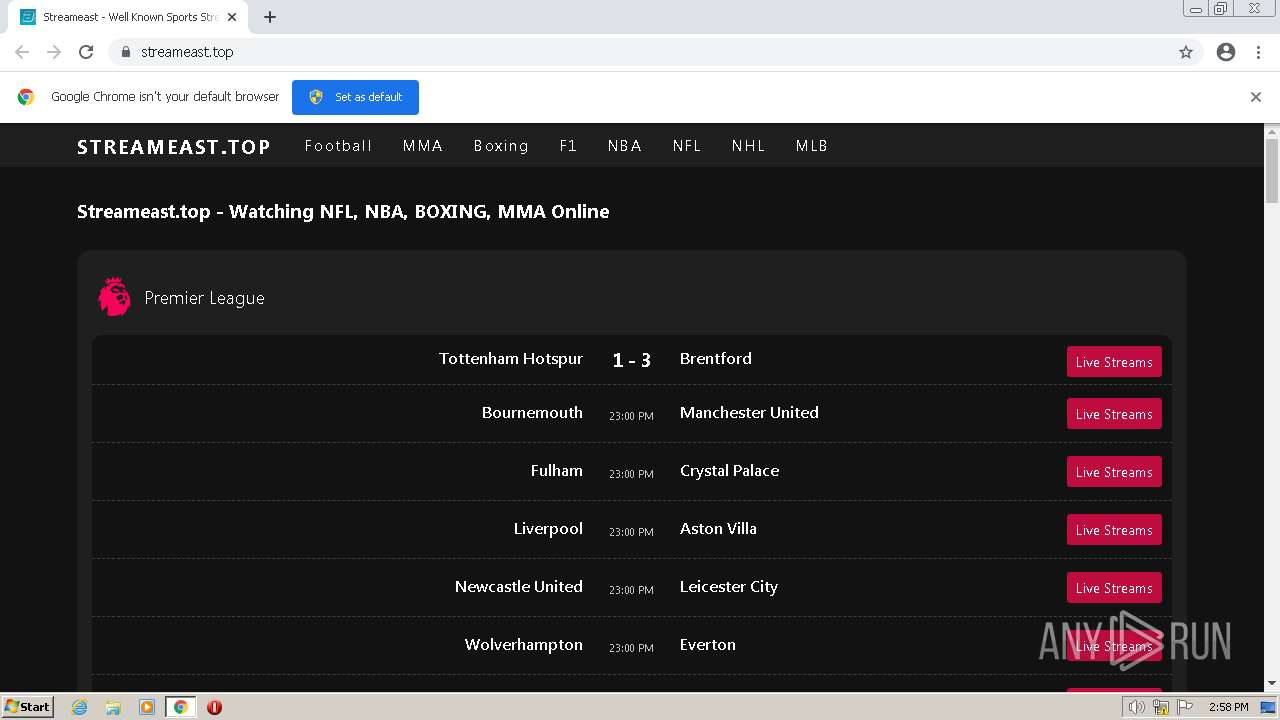Open Internet Explorer from the taskbar
Viewport: 1280px width, 720px height.
(x=80, y=707)
